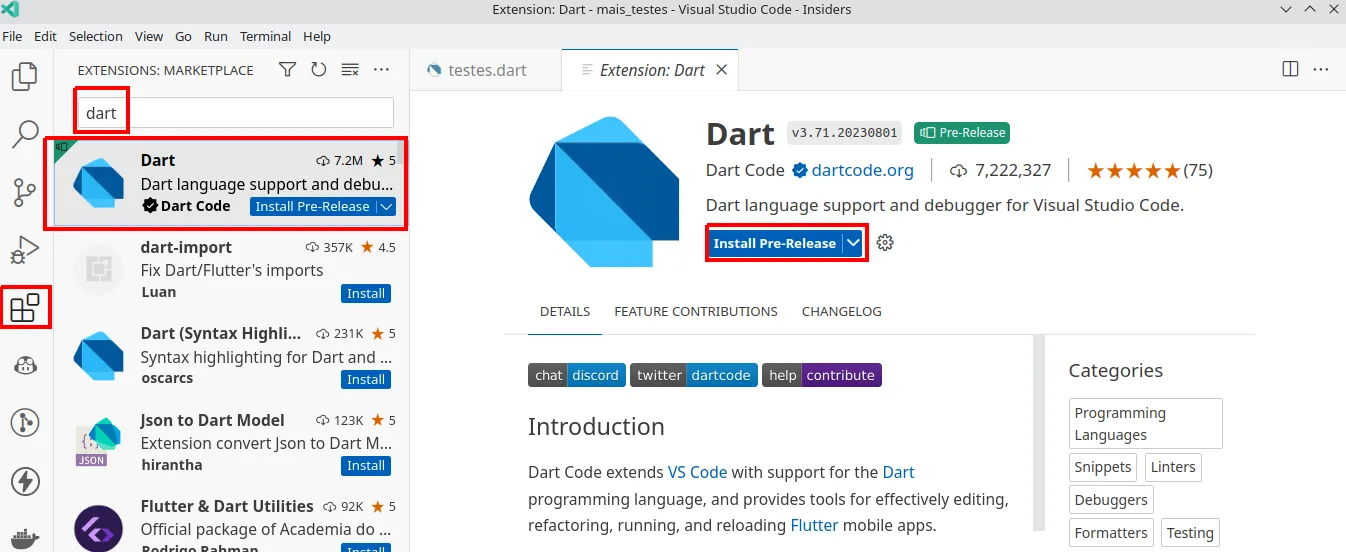Click the Linters category tag
The height and width of the screenshot is (552, 1346).
(x=1173, y=467)
